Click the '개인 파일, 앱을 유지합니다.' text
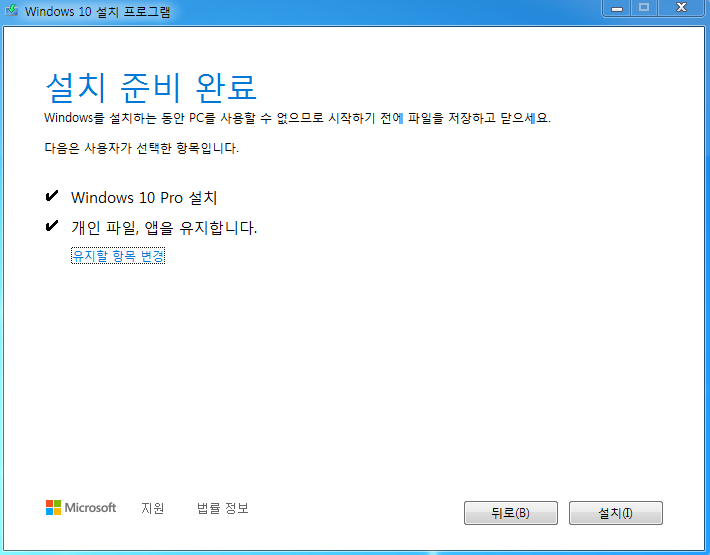The width and height of the screenshot is (710, 555). [164, 227]
